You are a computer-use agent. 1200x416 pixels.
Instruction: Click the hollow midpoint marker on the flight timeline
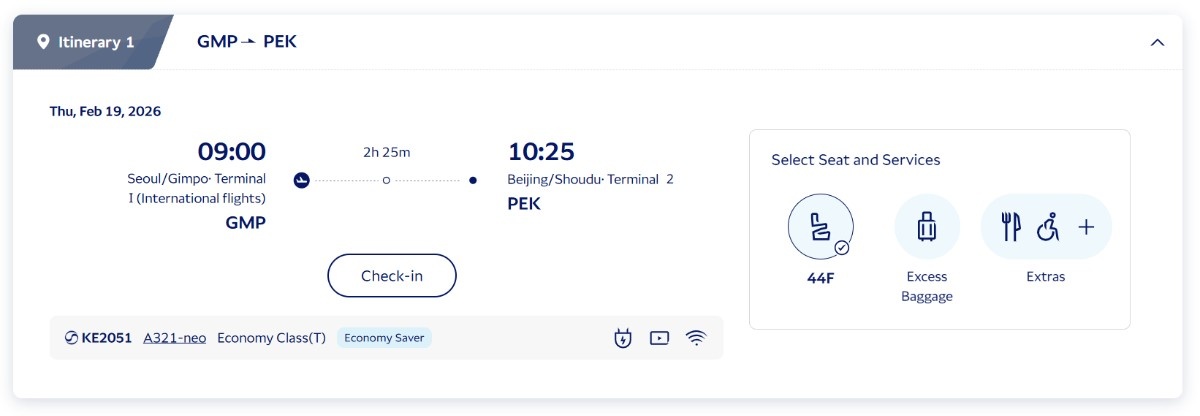tap(387, 180)
